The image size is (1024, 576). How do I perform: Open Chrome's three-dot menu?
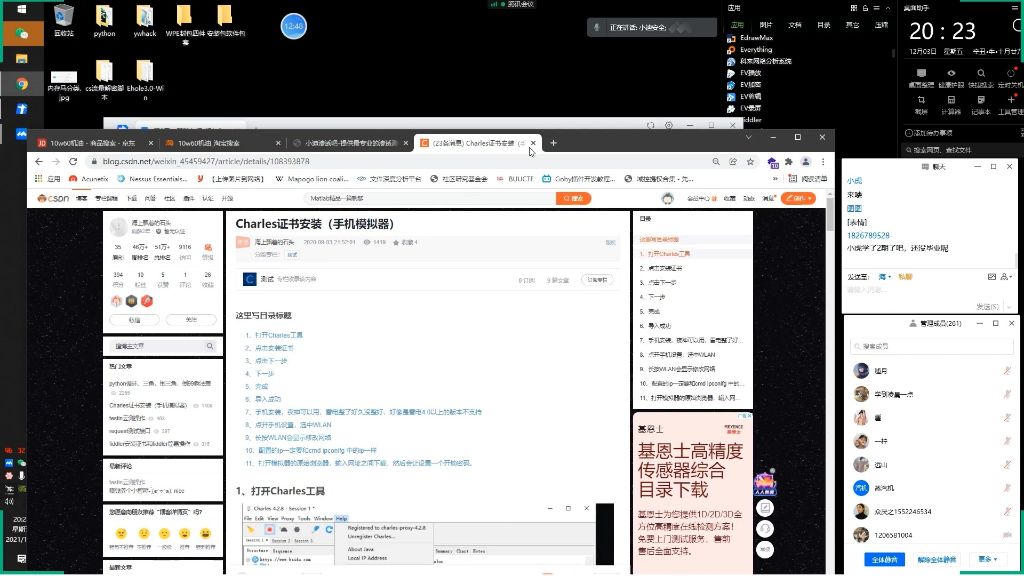tap(823, 161)
